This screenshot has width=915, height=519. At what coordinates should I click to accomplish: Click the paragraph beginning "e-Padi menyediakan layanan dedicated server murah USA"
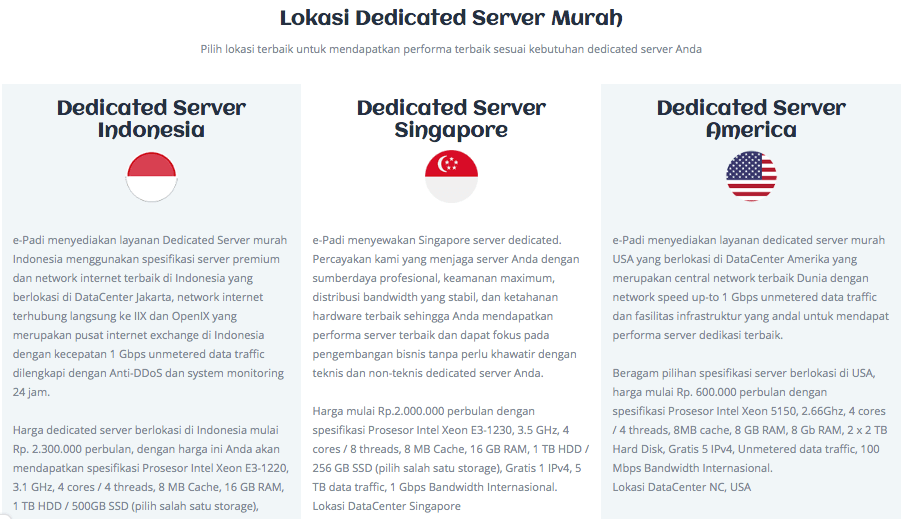[750, 287]
